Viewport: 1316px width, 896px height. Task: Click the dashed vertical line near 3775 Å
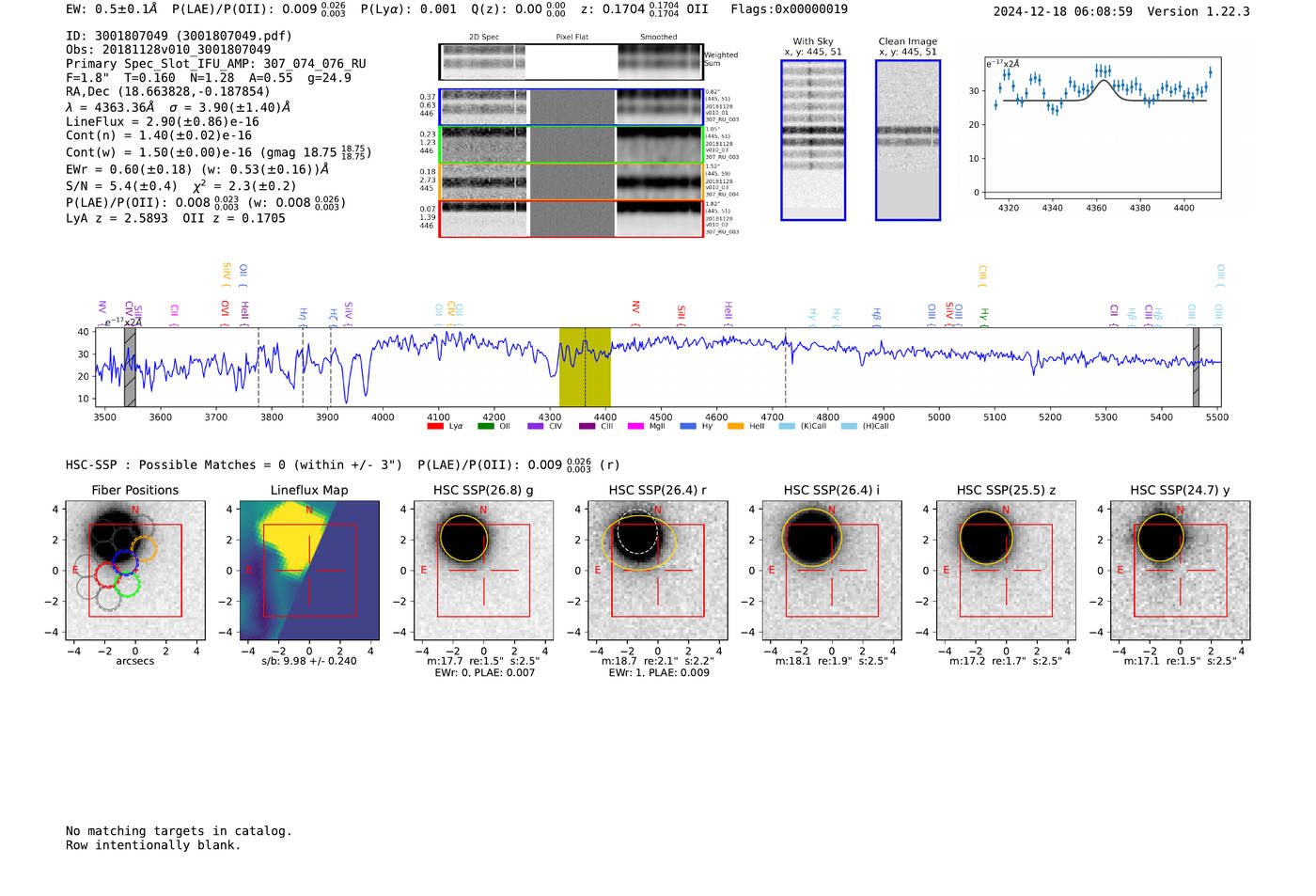tap(258, 368)
